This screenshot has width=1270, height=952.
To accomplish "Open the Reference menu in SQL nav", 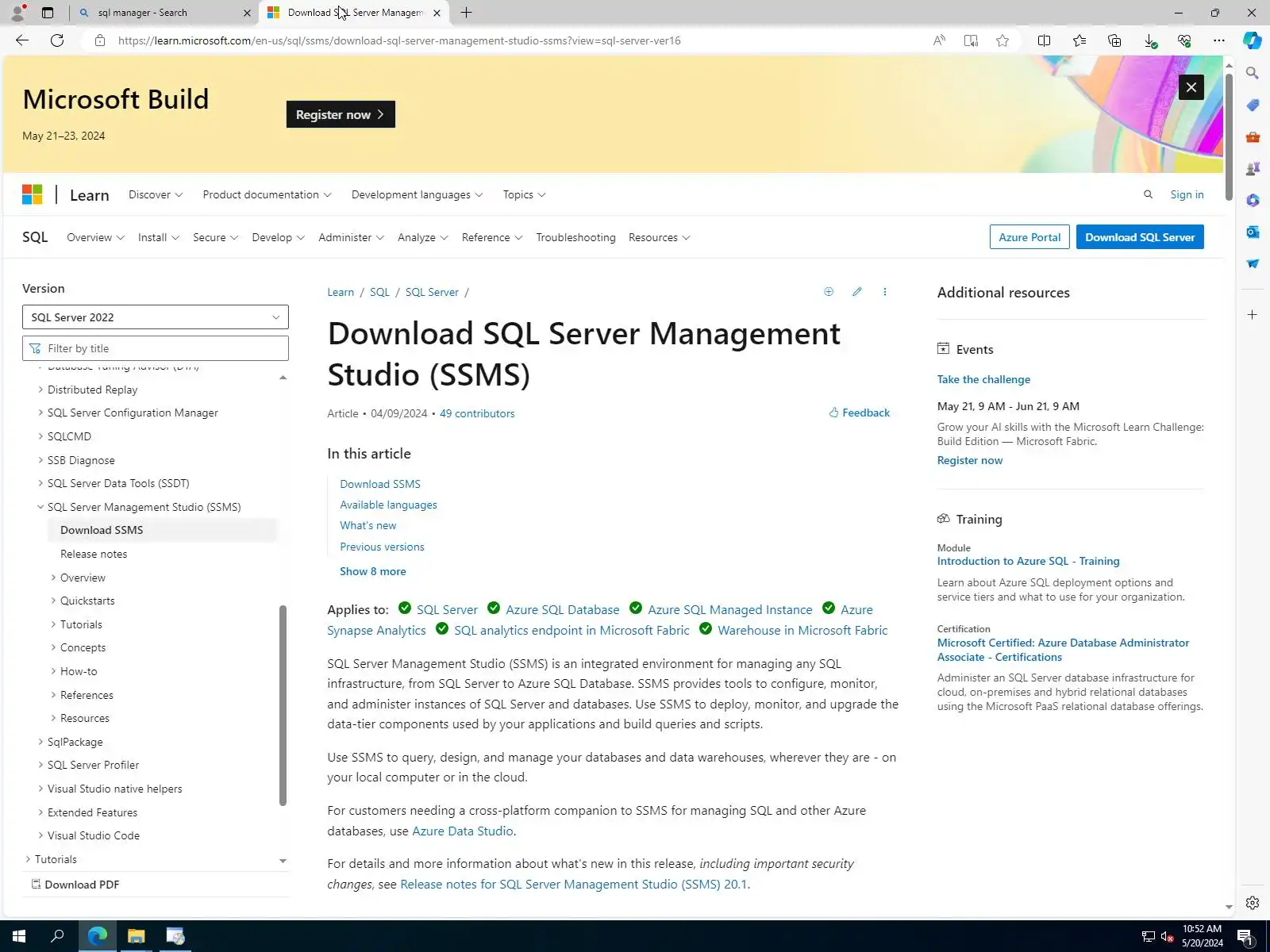I will pos(492,237).
